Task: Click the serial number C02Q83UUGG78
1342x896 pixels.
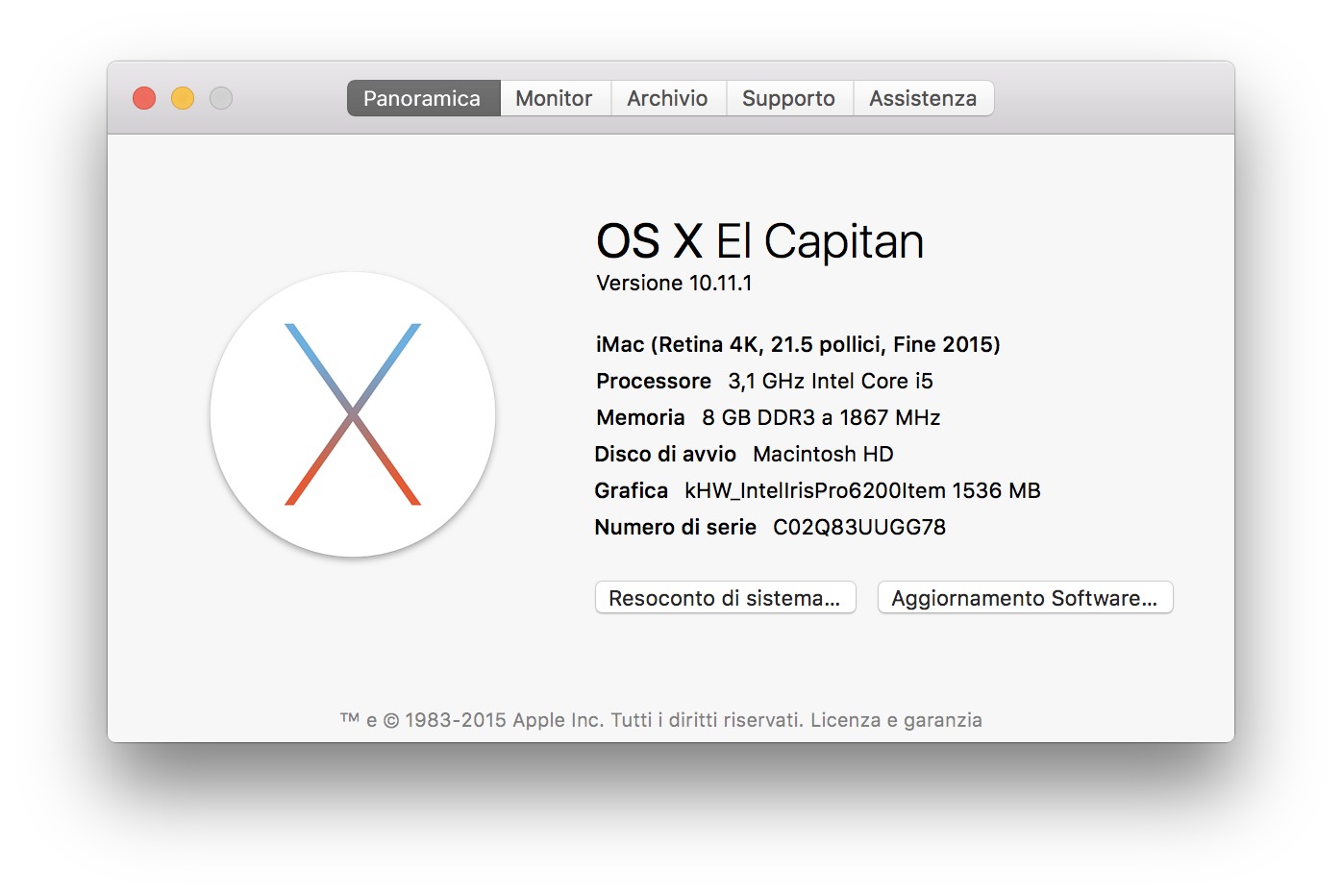Action: pos(858,527)
